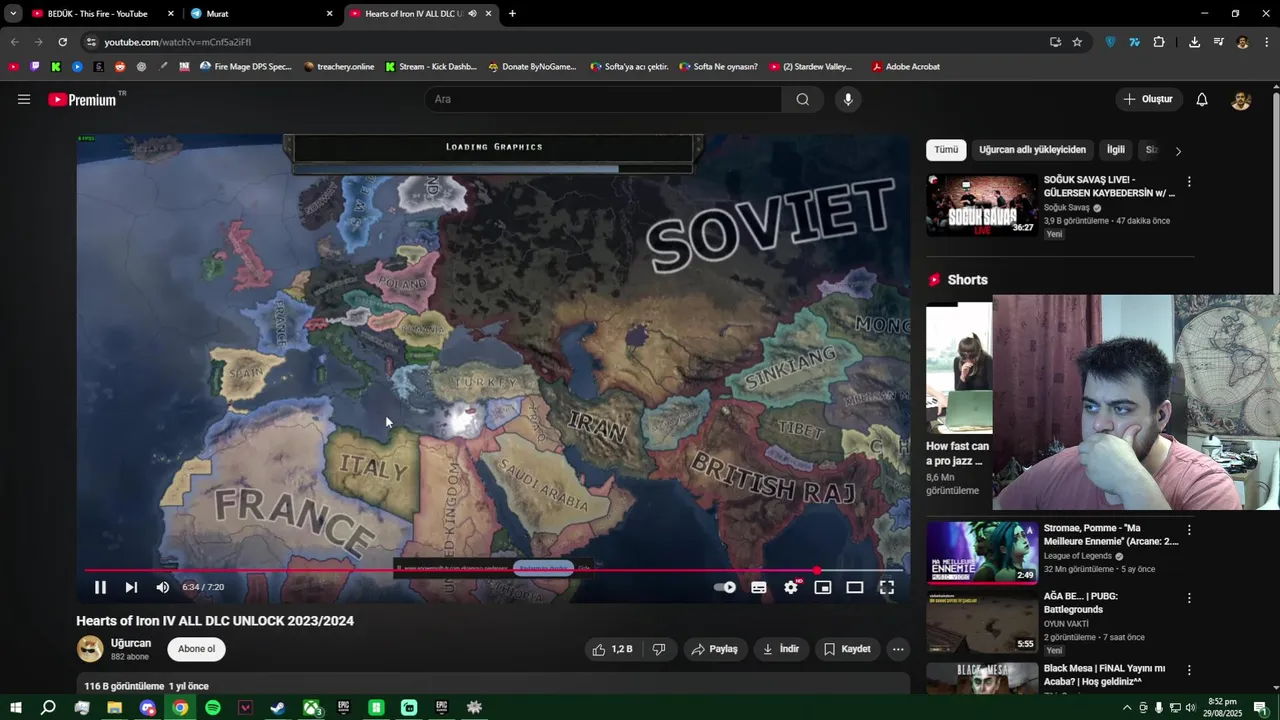Open Fire Mage DPS Spec bookmark
Image resolution: width=1280 pixels, height=720 pixels.
tap(246, 67)
